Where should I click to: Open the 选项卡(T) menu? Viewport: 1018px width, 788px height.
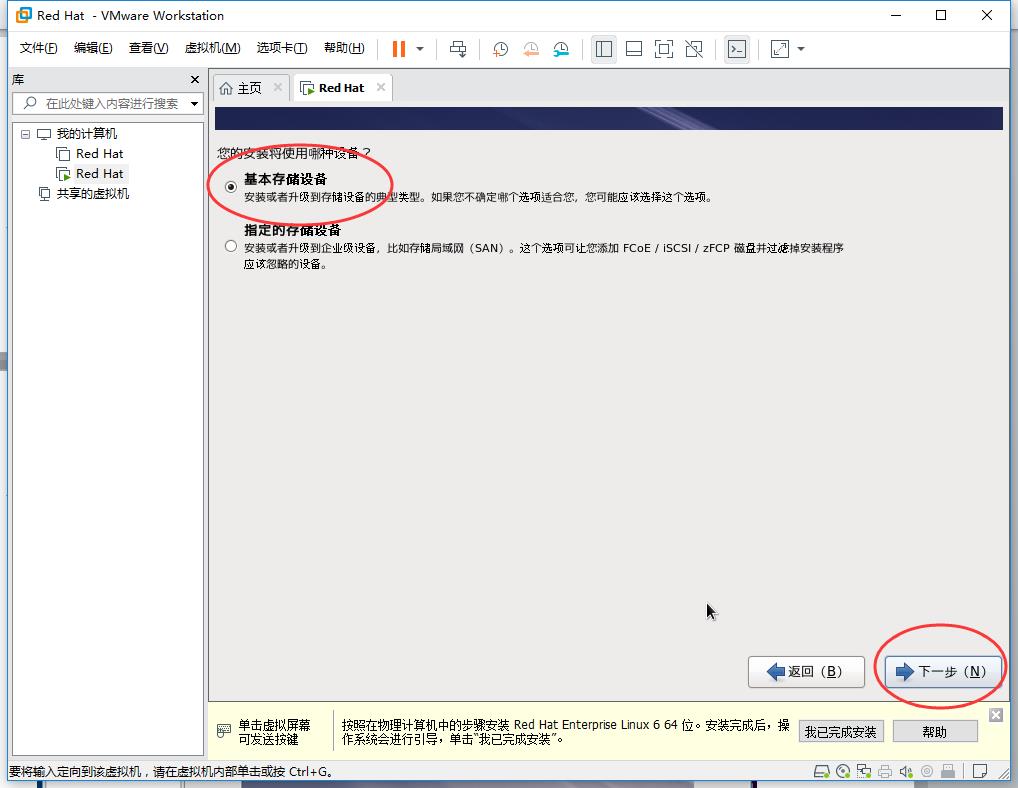click(x=282, y=48)
